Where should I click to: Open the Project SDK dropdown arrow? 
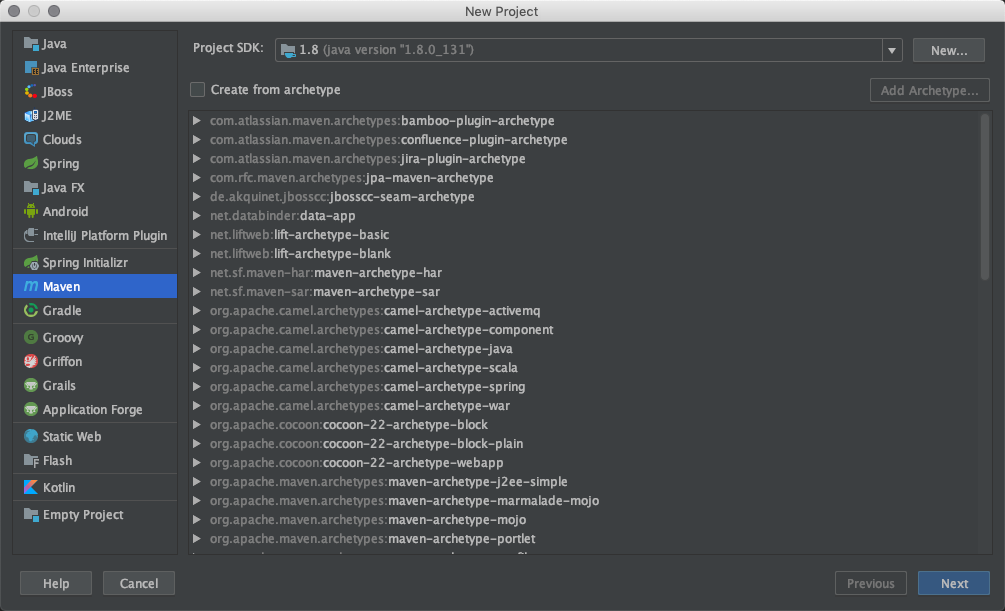(892, 50)
